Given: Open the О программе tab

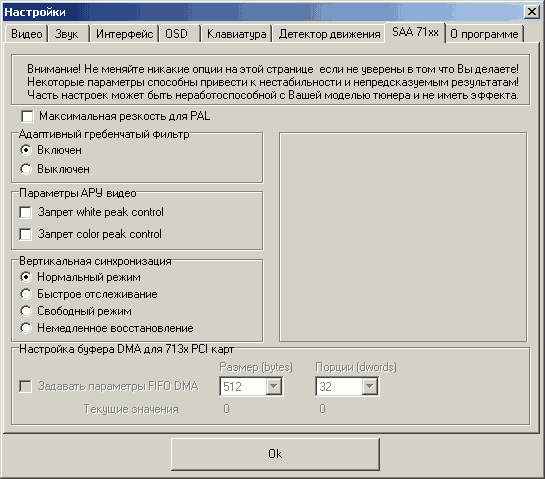Looking at the screenshot, I should 484,34.
